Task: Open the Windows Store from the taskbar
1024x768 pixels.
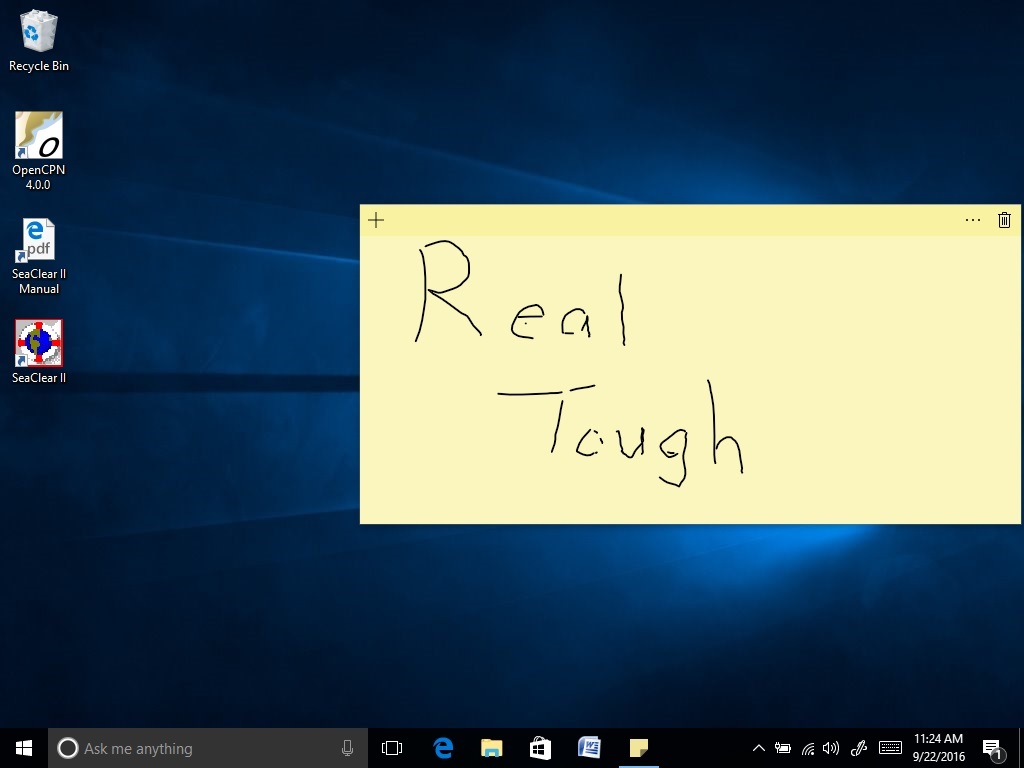Action: point(540,748)
